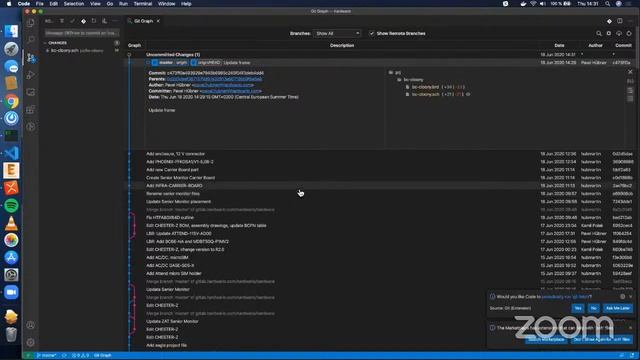Open Spotify from the Dock
The width and height of the screenshot is (640, 360).
[x=11, y=205]
